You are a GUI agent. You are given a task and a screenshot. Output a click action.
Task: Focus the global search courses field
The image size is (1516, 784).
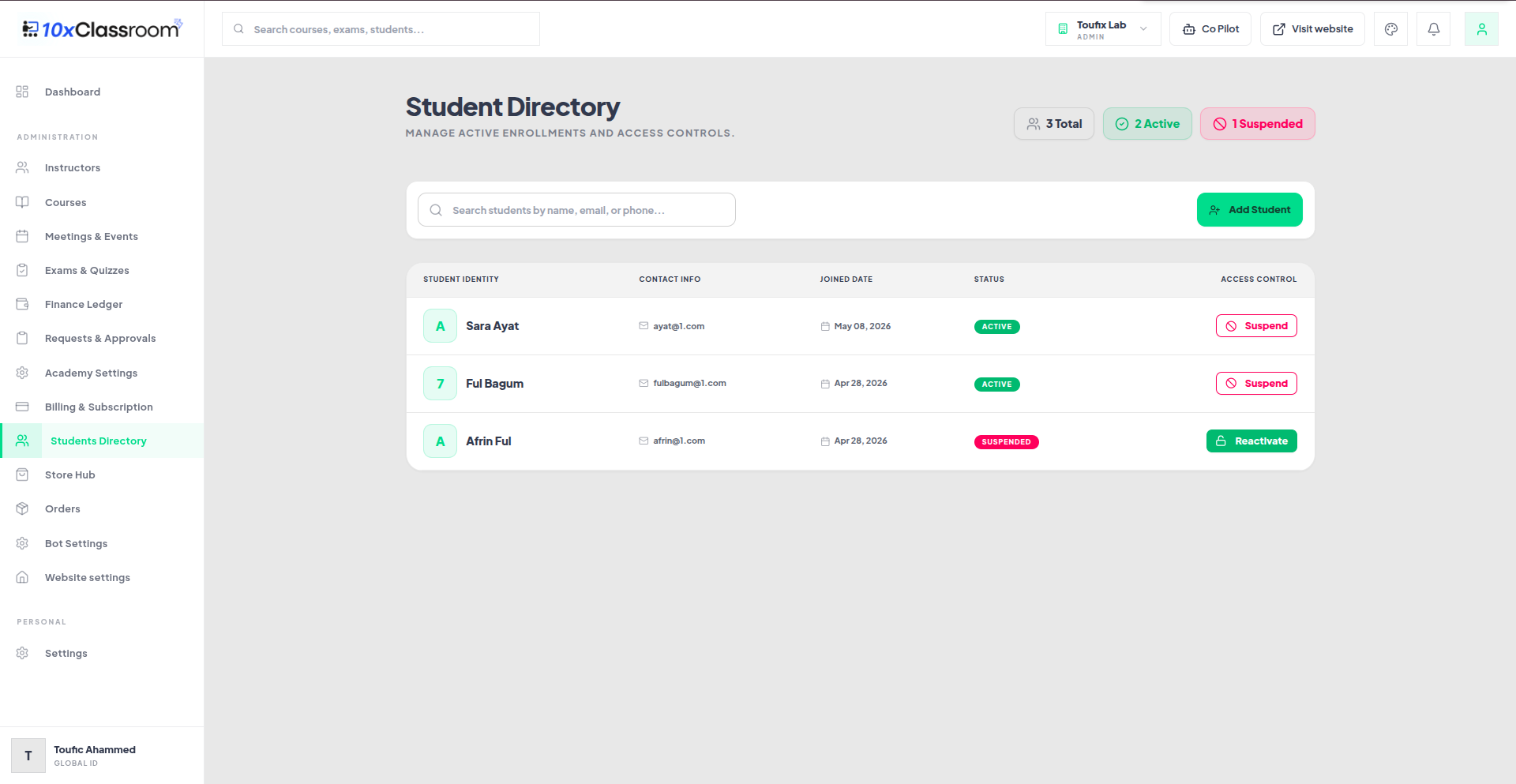tap(381, 29)
